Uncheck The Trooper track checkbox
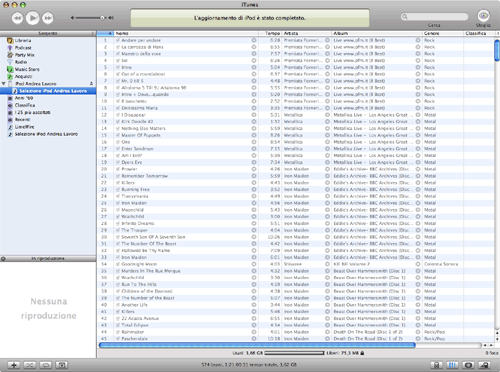The image size is (500, 372). coord(118,230)
